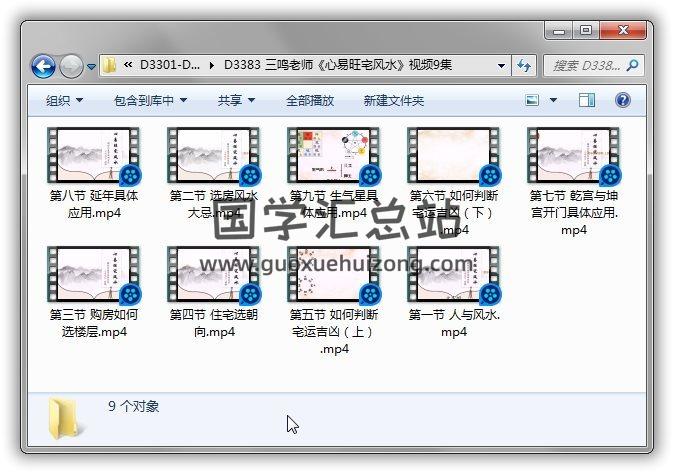Image resolution: width=674 pixels, height=474 pixels.
Task: Open the 组织 menu
Action: [x=64, y=100]
